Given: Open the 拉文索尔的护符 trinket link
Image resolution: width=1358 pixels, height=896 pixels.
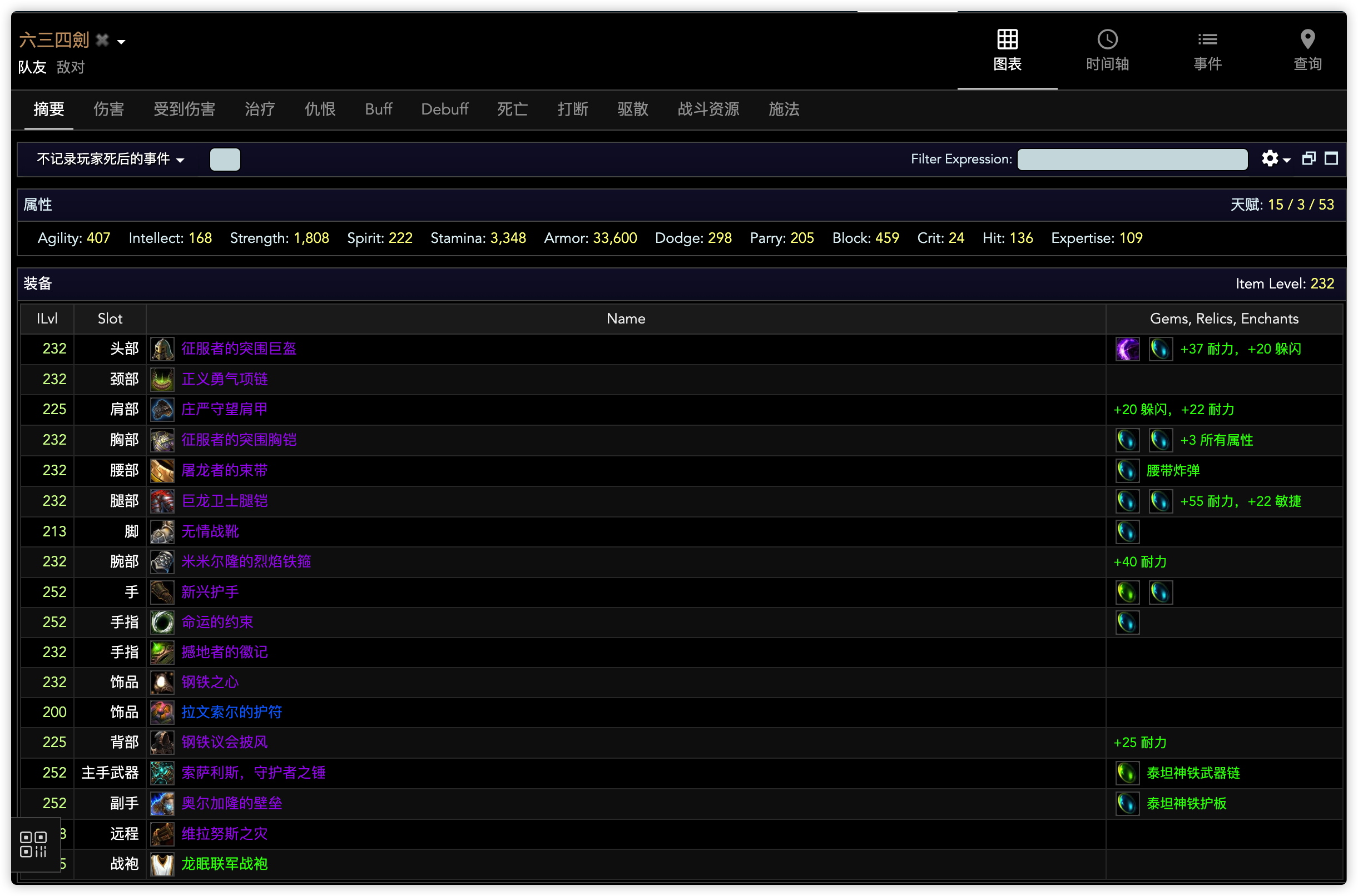Looking at the screenshot, I should pos(231,712).
